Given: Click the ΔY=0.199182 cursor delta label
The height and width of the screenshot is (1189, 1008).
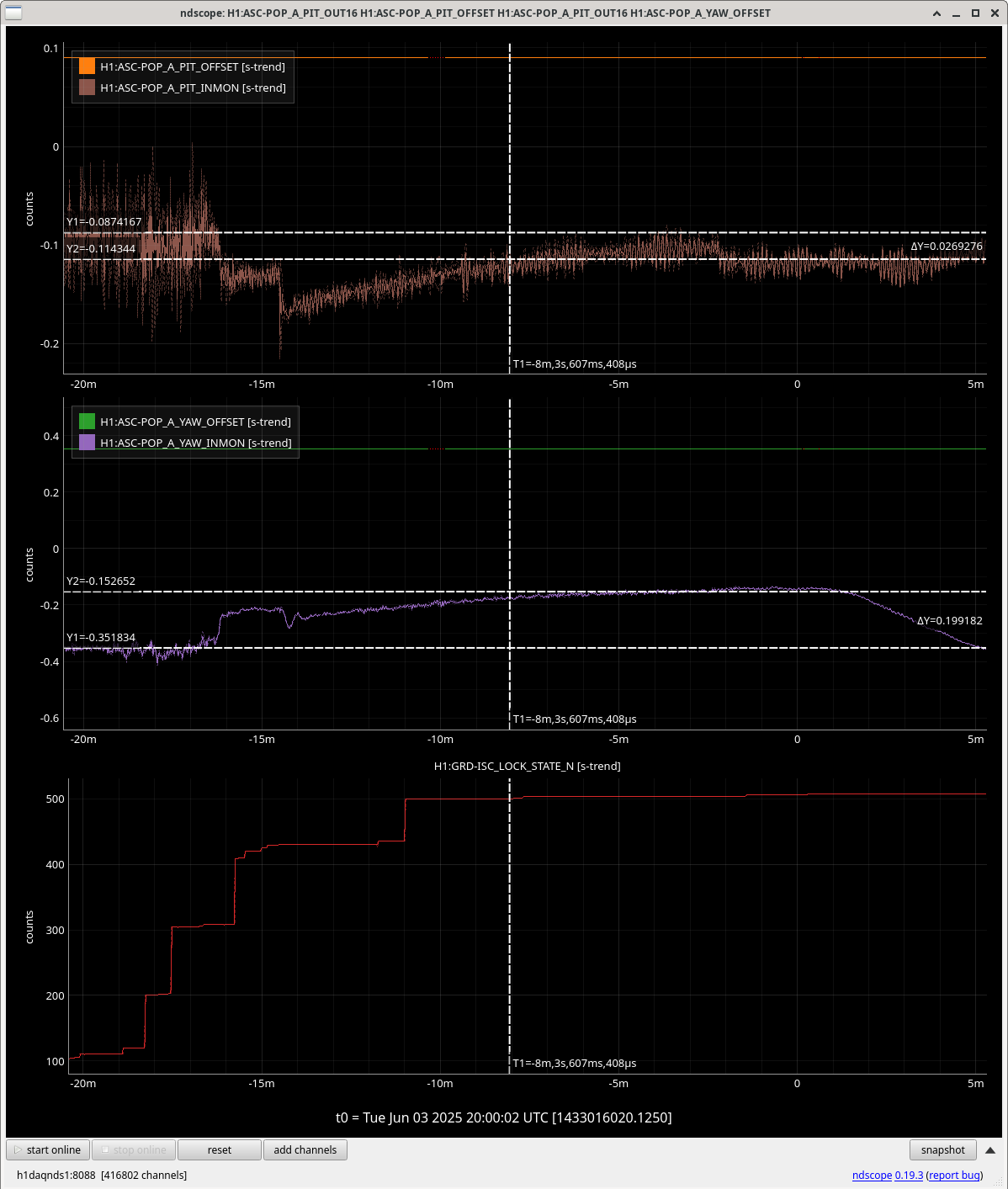Looking at the screenshot, I should pyautogui.click(x=950, y=621).
